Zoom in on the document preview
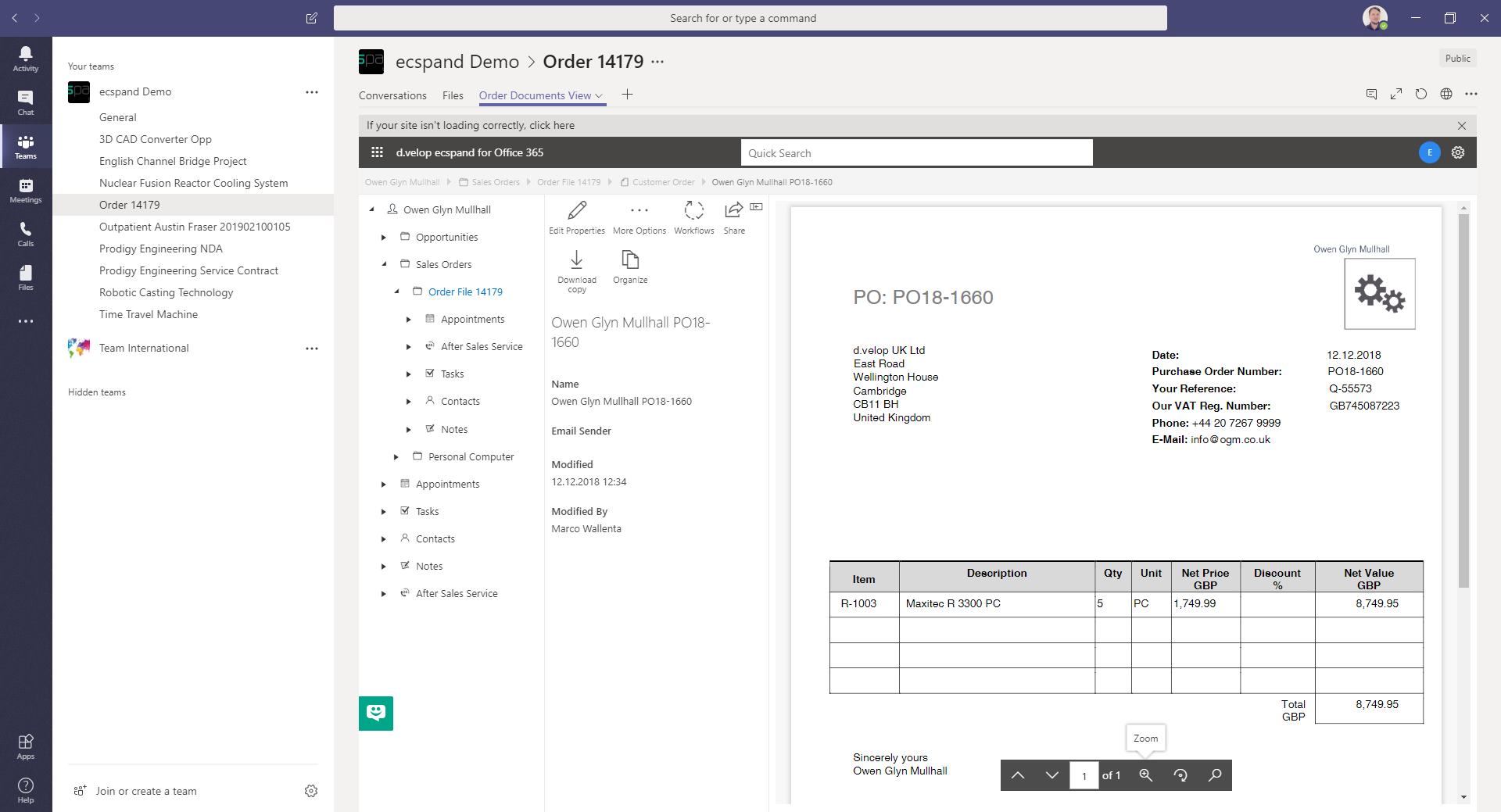The height and width of the screenshot is (812, 1501). [x=1145, y=775]
